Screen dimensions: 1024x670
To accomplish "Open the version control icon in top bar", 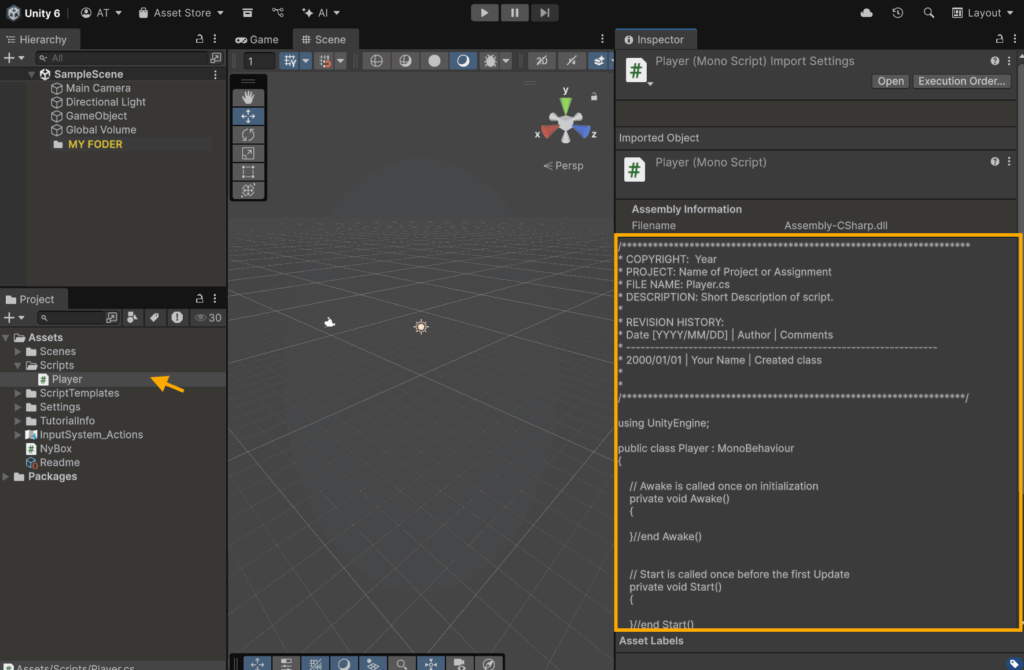I will coord(278,12).
